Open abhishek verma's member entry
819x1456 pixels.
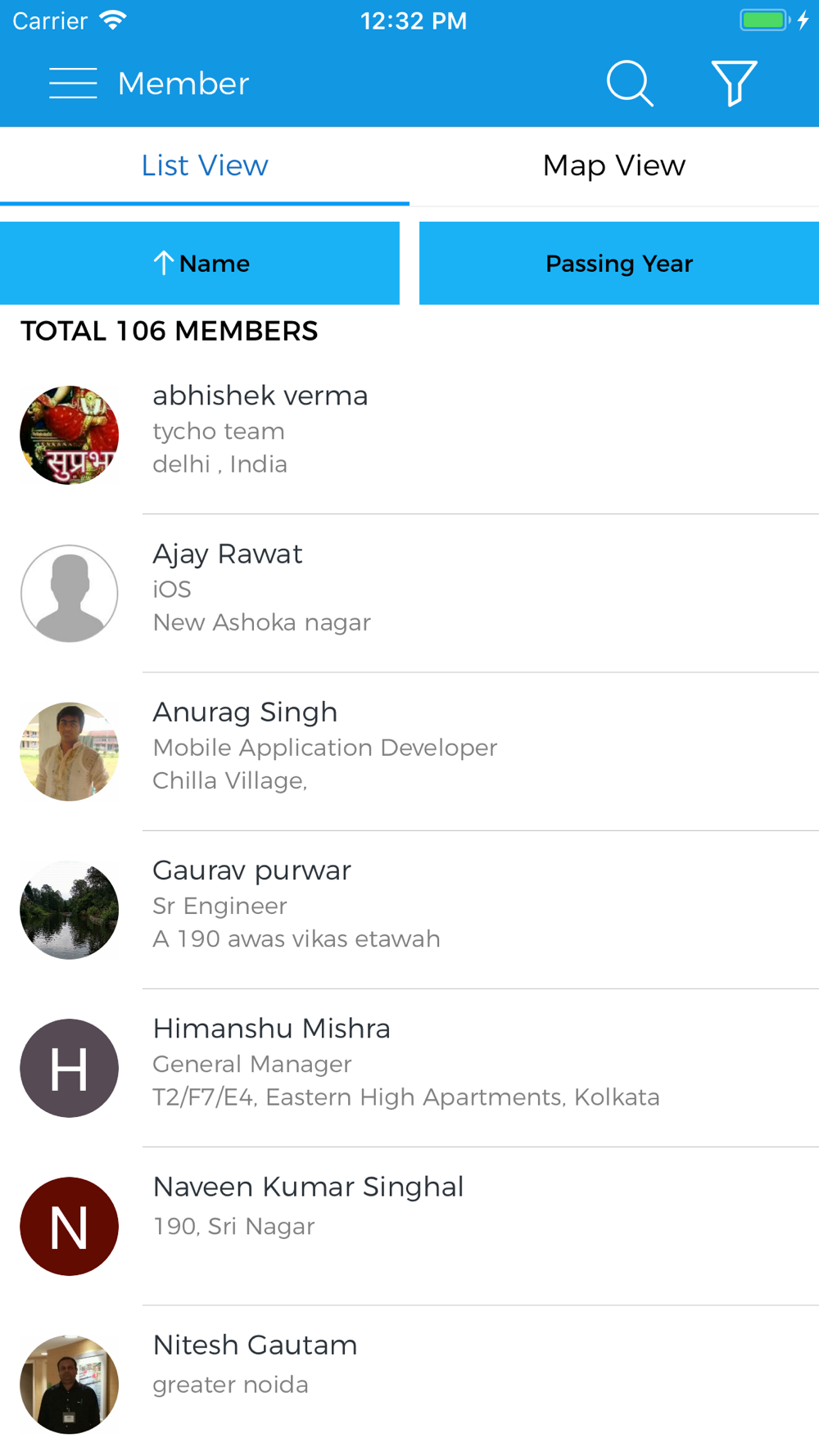click(x=409, y=435)
